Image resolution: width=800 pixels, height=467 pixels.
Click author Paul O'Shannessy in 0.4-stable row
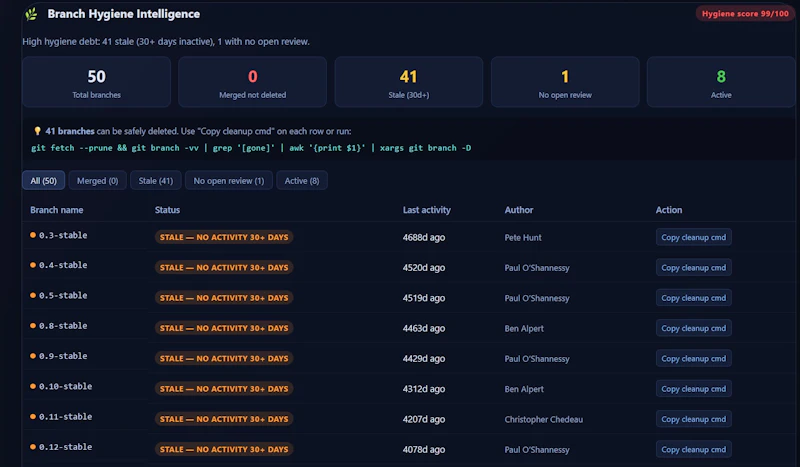pyautogui.click(x=537, y=267)
